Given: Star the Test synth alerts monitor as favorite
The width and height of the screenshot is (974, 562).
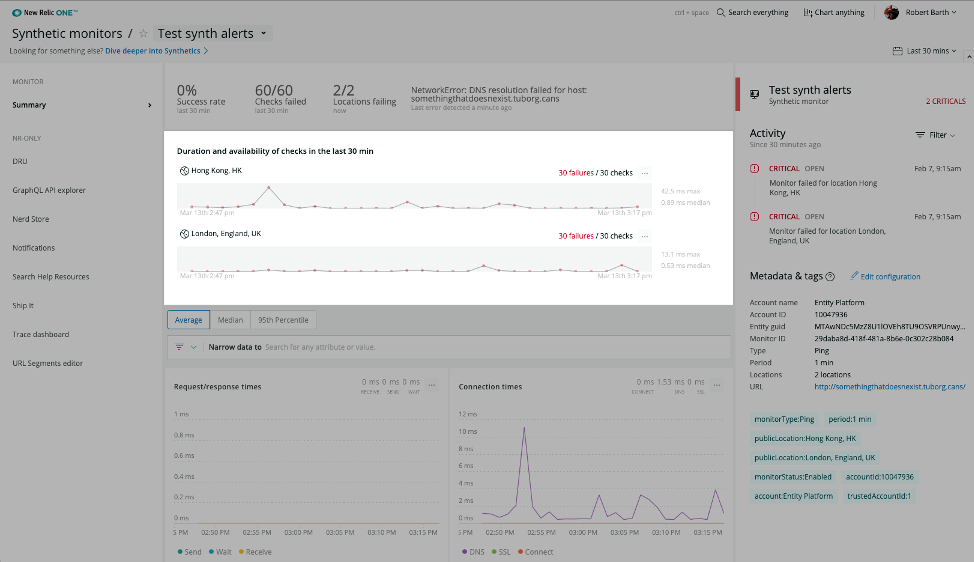Looking at the screenshot, I should [x=143, y=34].
